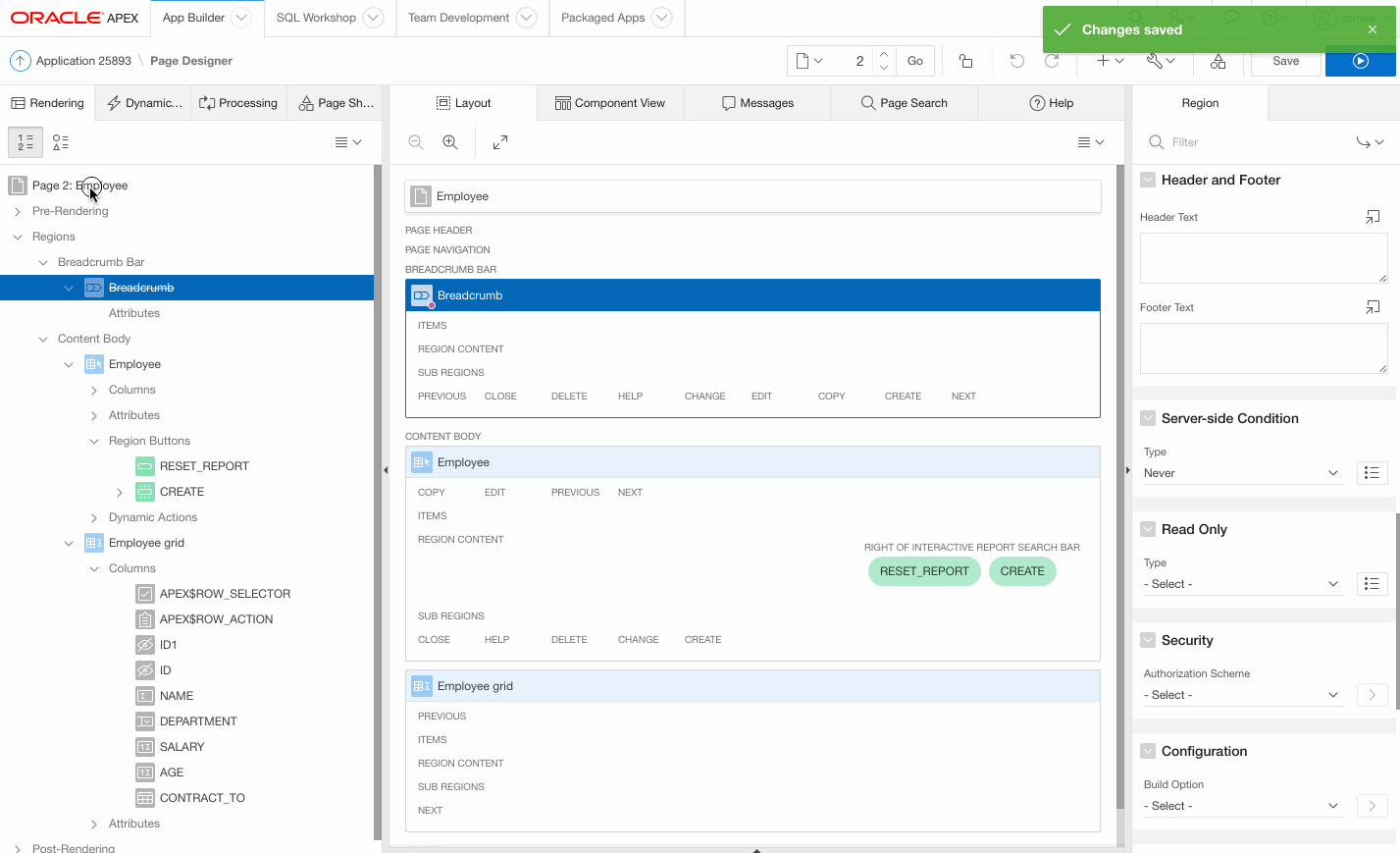Switch to the Component View tab
This screenshot has height=853, width=1400.
point(610,103)
